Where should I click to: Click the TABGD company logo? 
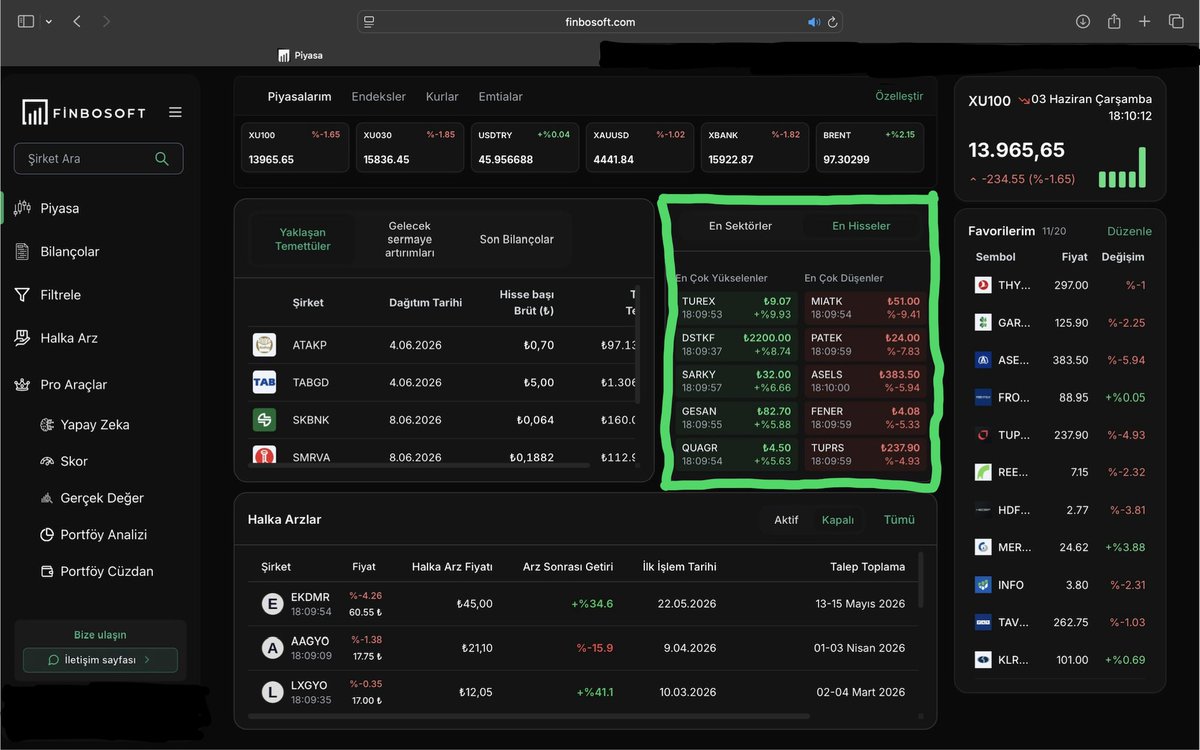coord(264,382)
